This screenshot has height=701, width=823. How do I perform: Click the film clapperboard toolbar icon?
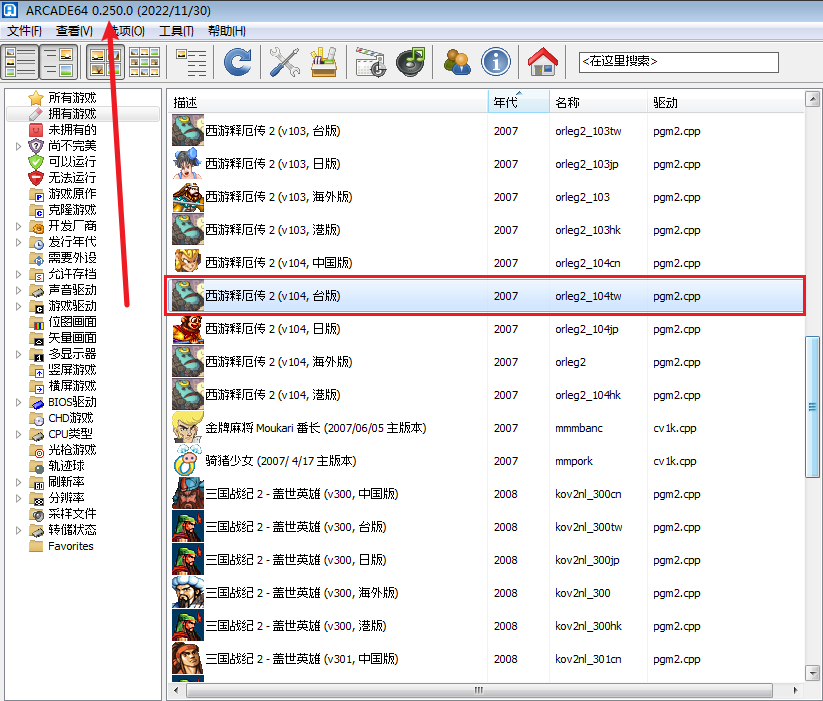[x=370, y=62]
